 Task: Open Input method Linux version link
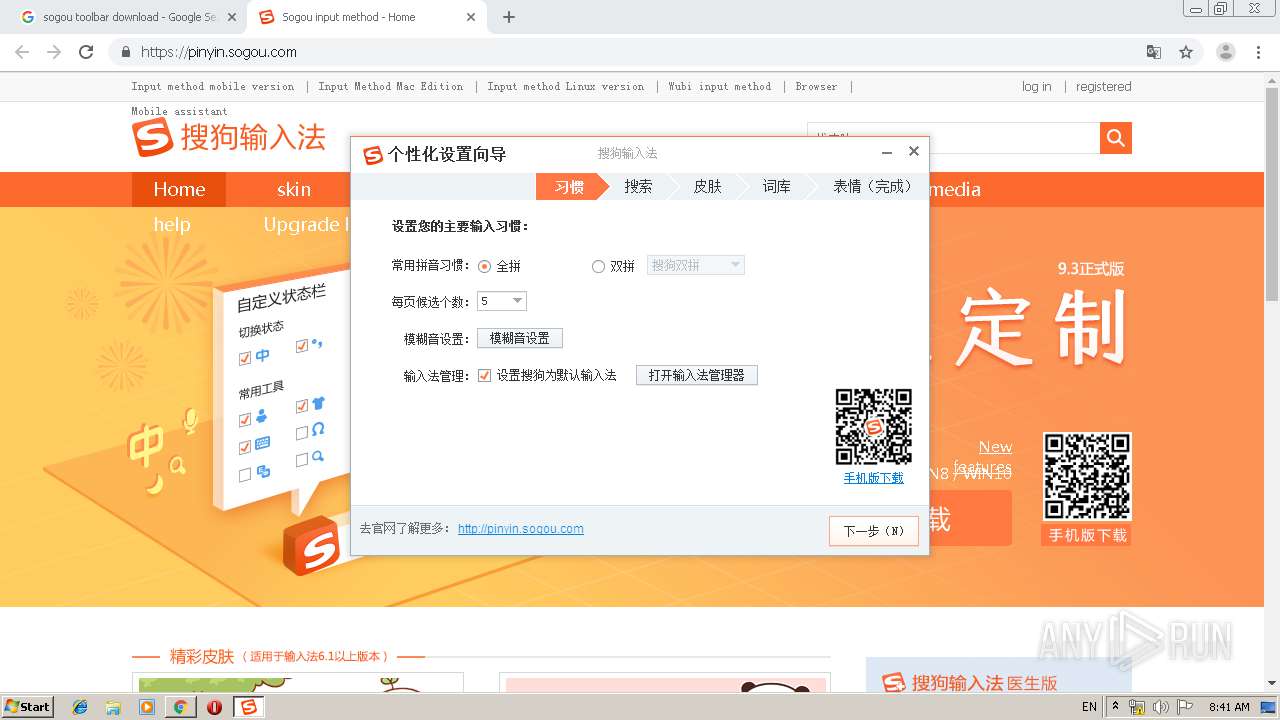pyautogui.click(x=566, y=86)
